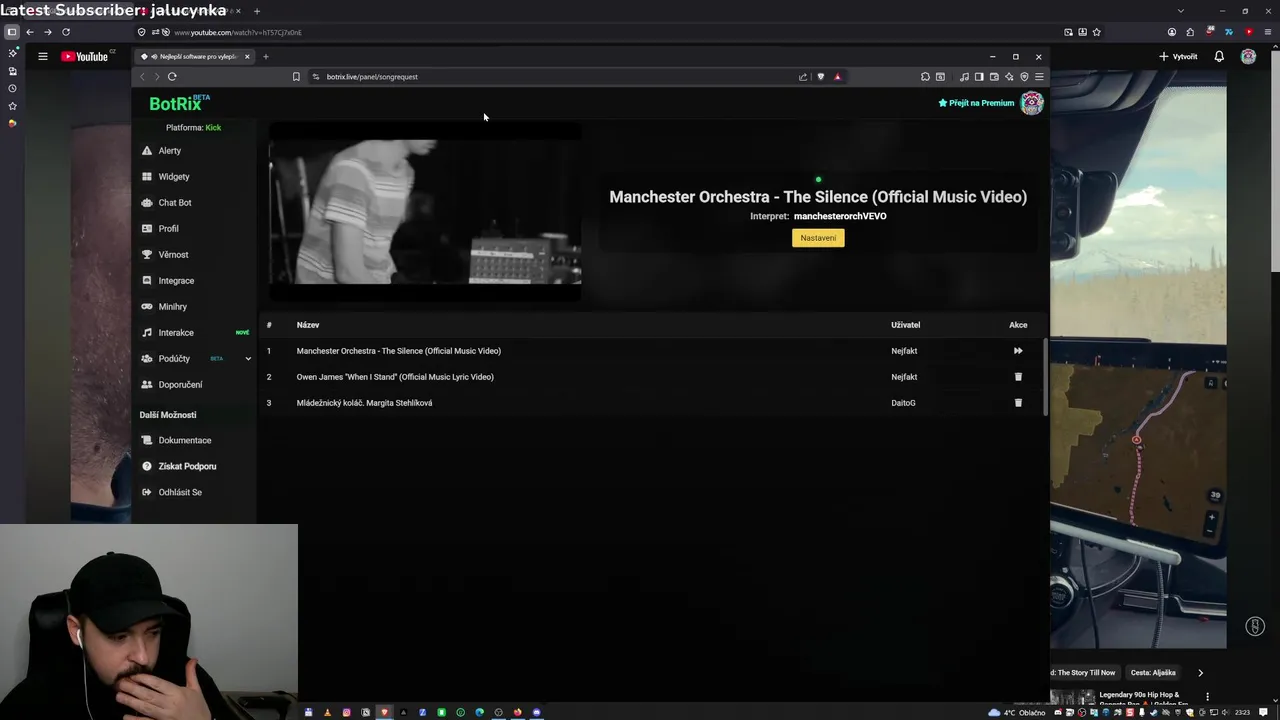Click BotRix logo
Viewport: 1280px width, 720px height.
click(179, 103)
